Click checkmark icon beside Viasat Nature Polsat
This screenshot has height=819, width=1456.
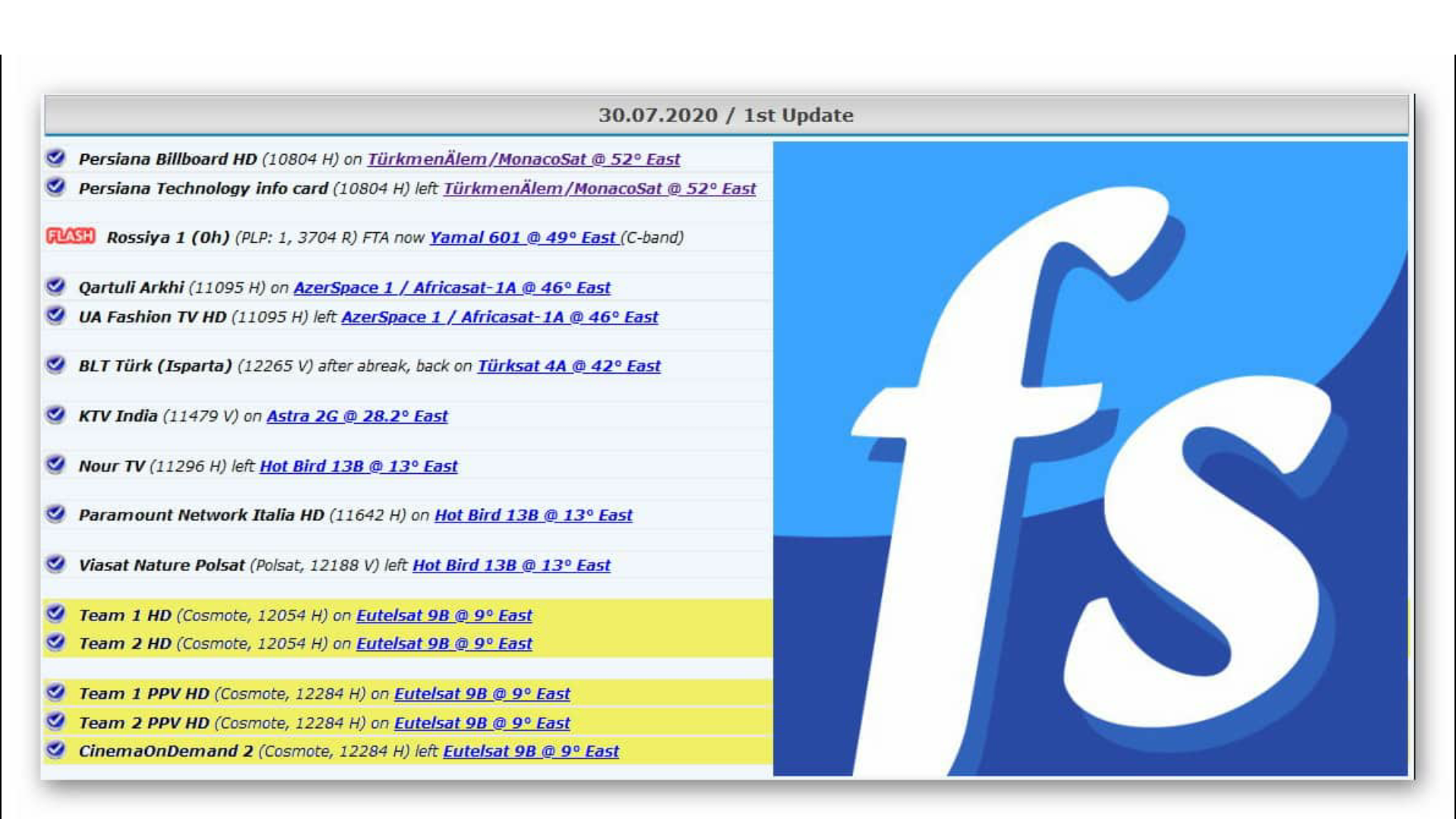click(x=55, y=563)
